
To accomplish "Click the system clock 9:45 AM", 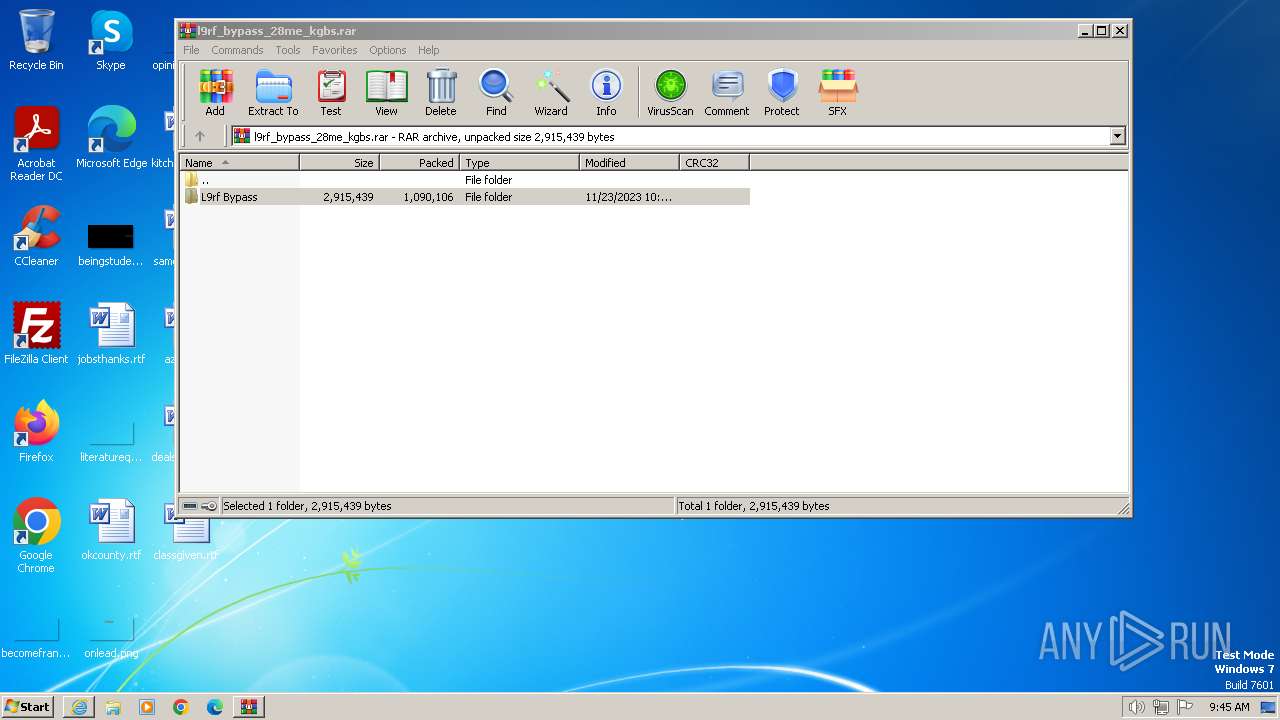I will coord(1229,707).
